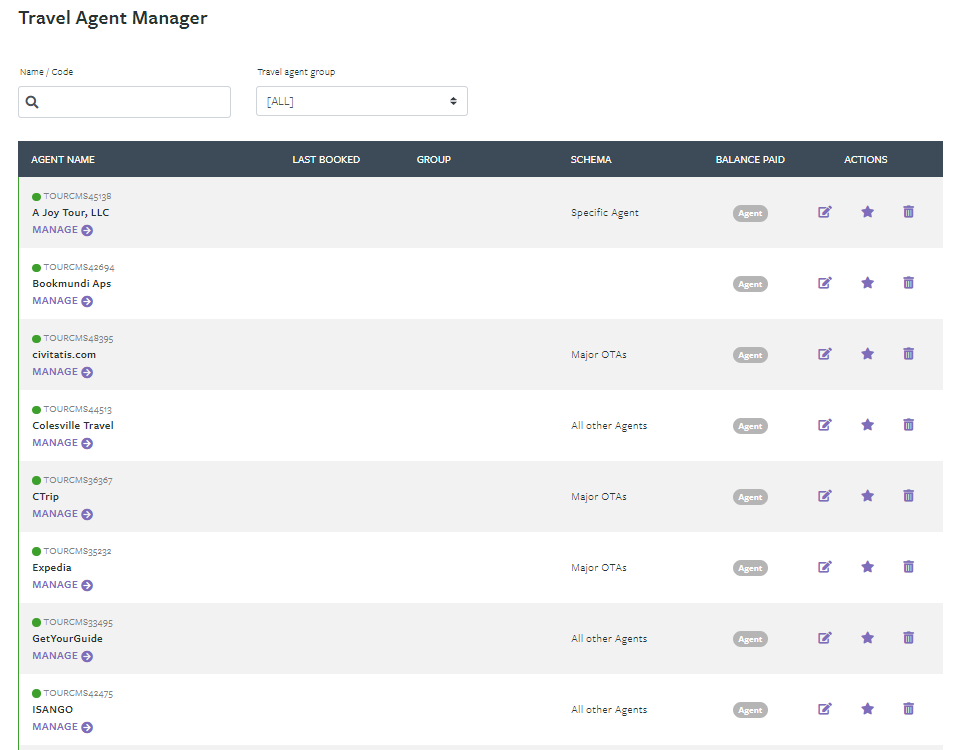Open MANAGE link for civitatis.com
The width and height of the screenshot is (978, 750).
point(62,372)
